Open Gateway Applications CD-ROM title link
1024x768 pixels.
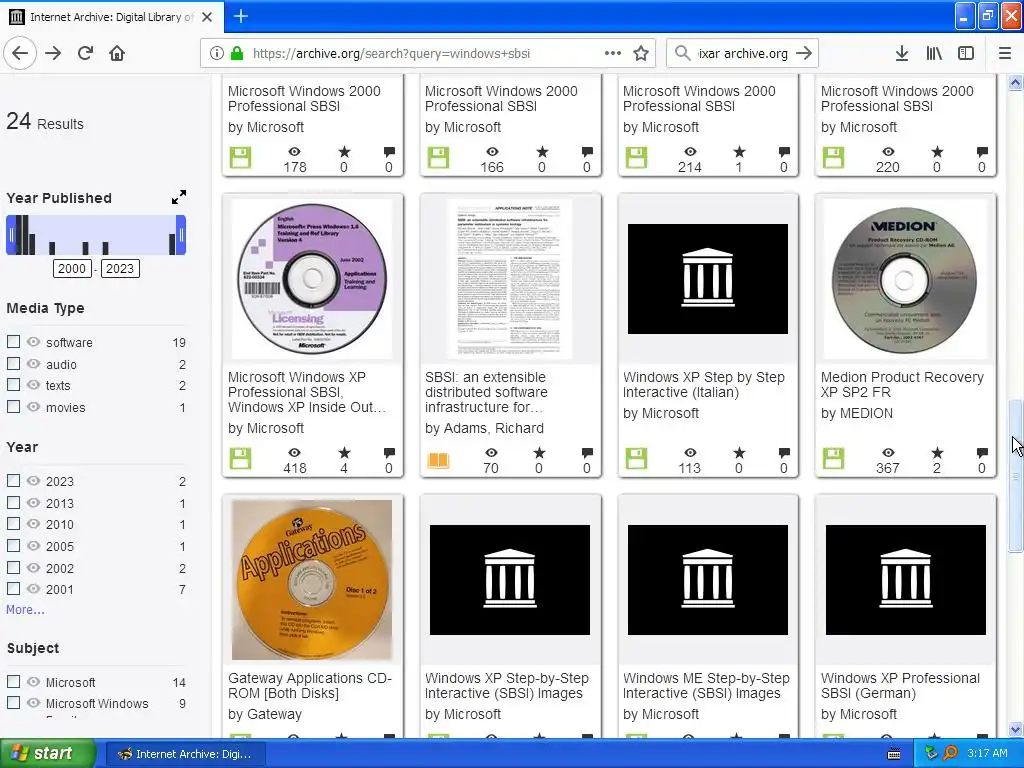310,686
